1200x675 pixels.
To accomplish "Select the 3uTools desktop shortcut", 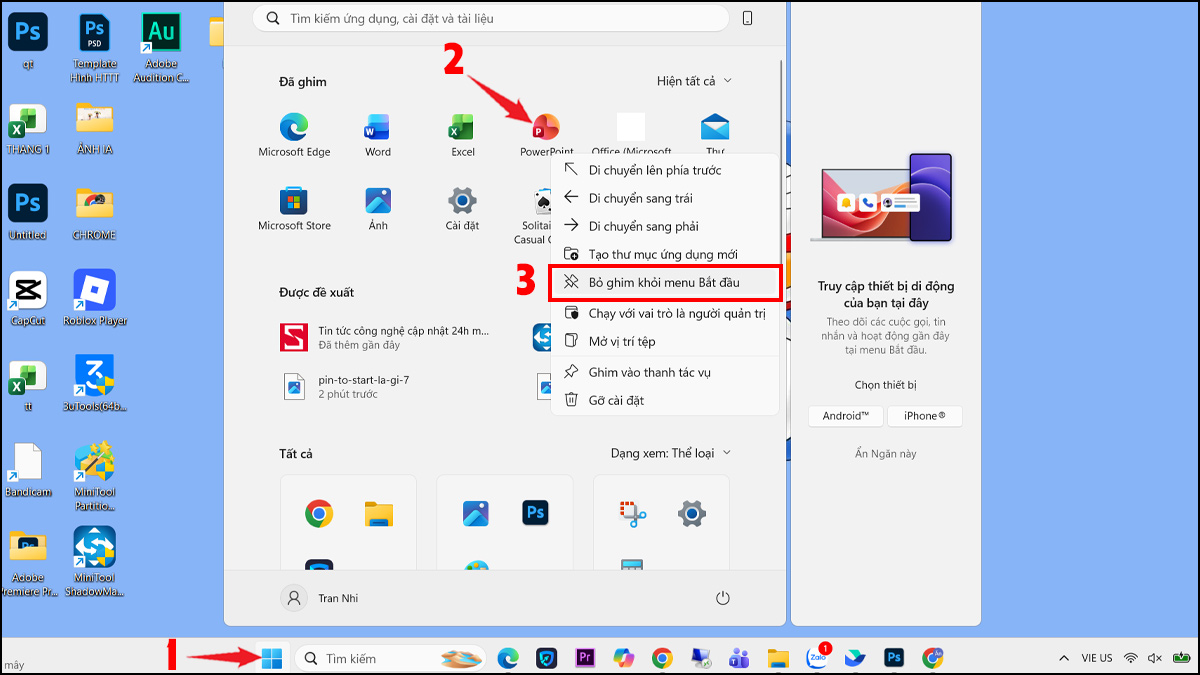I will (x=94, y=384).
